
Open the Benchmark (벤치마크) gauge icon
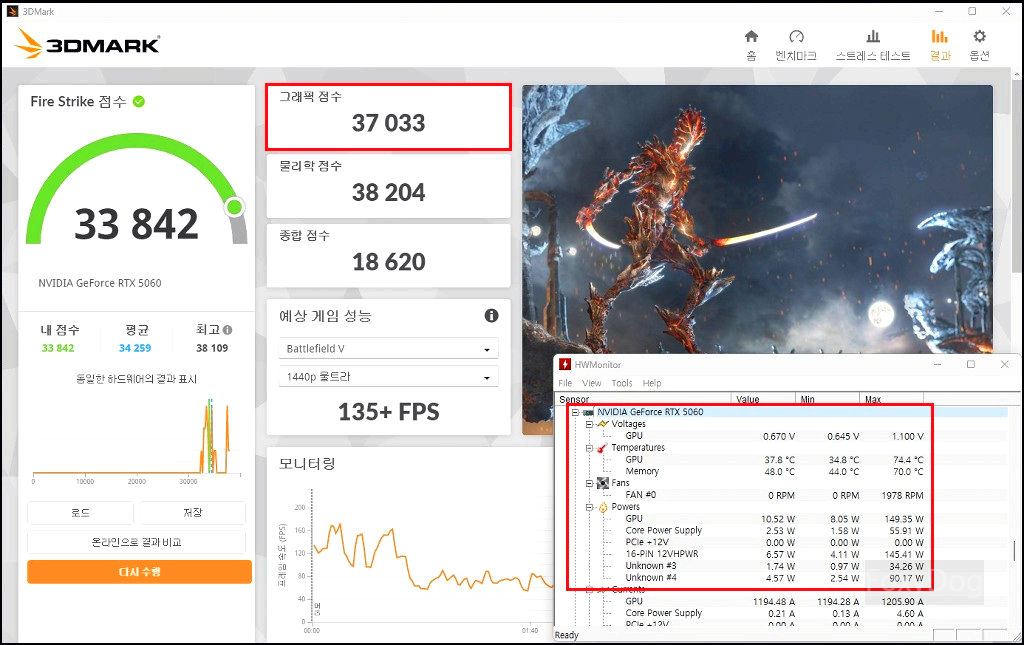(796, 37)
